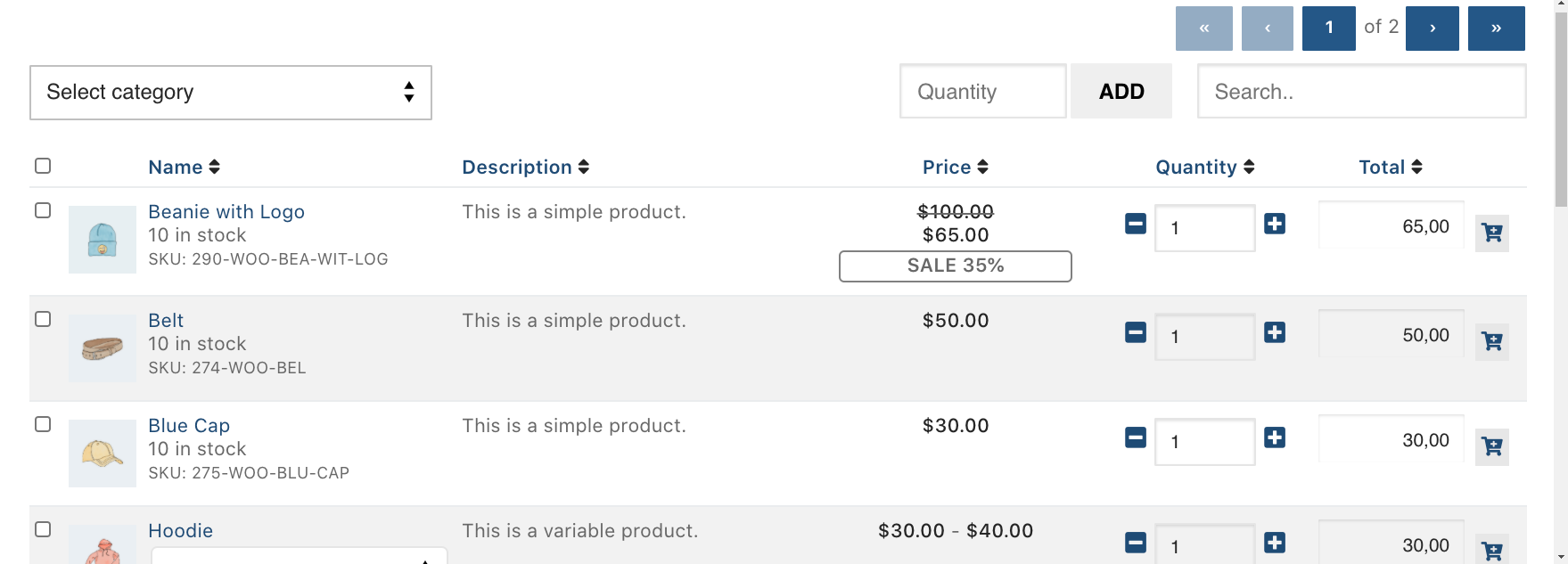Viewport: 1568px width, 564px height.
Task: Select the Belt row checkbox
Action: pos(42,319)
